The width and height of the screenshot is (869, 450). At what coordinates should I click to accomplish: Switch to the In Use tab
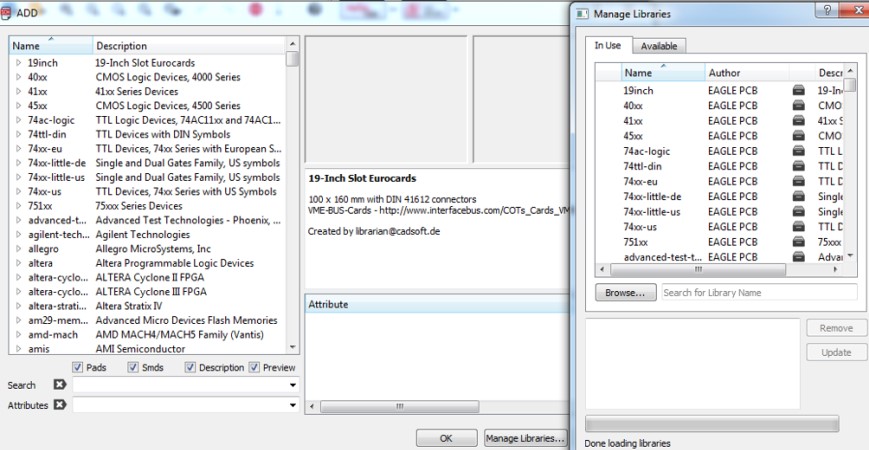[x=607, y=45]
